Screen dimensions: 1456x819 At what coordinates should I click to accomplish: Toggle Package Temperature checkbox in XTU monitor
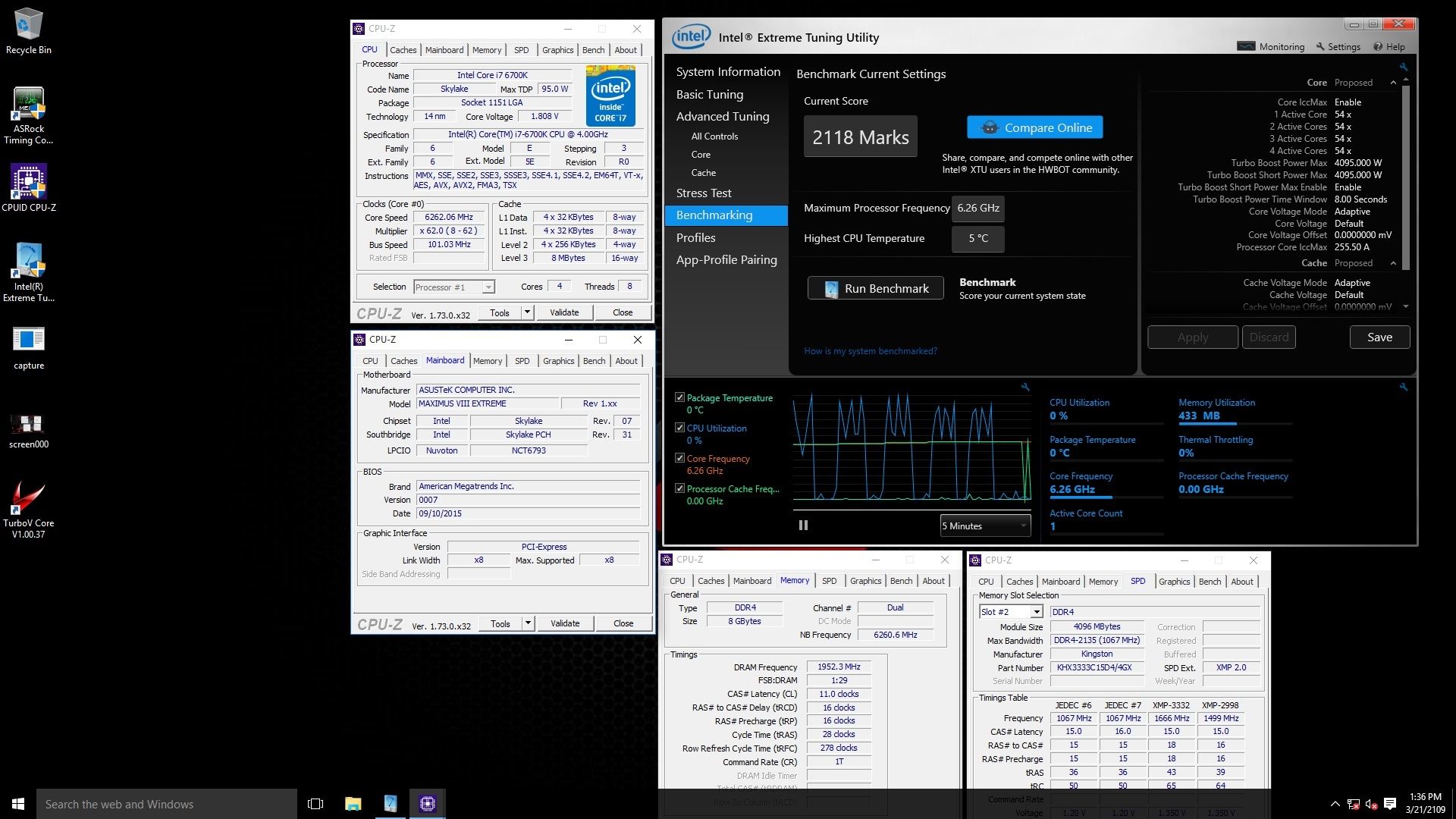coord(680,398)
